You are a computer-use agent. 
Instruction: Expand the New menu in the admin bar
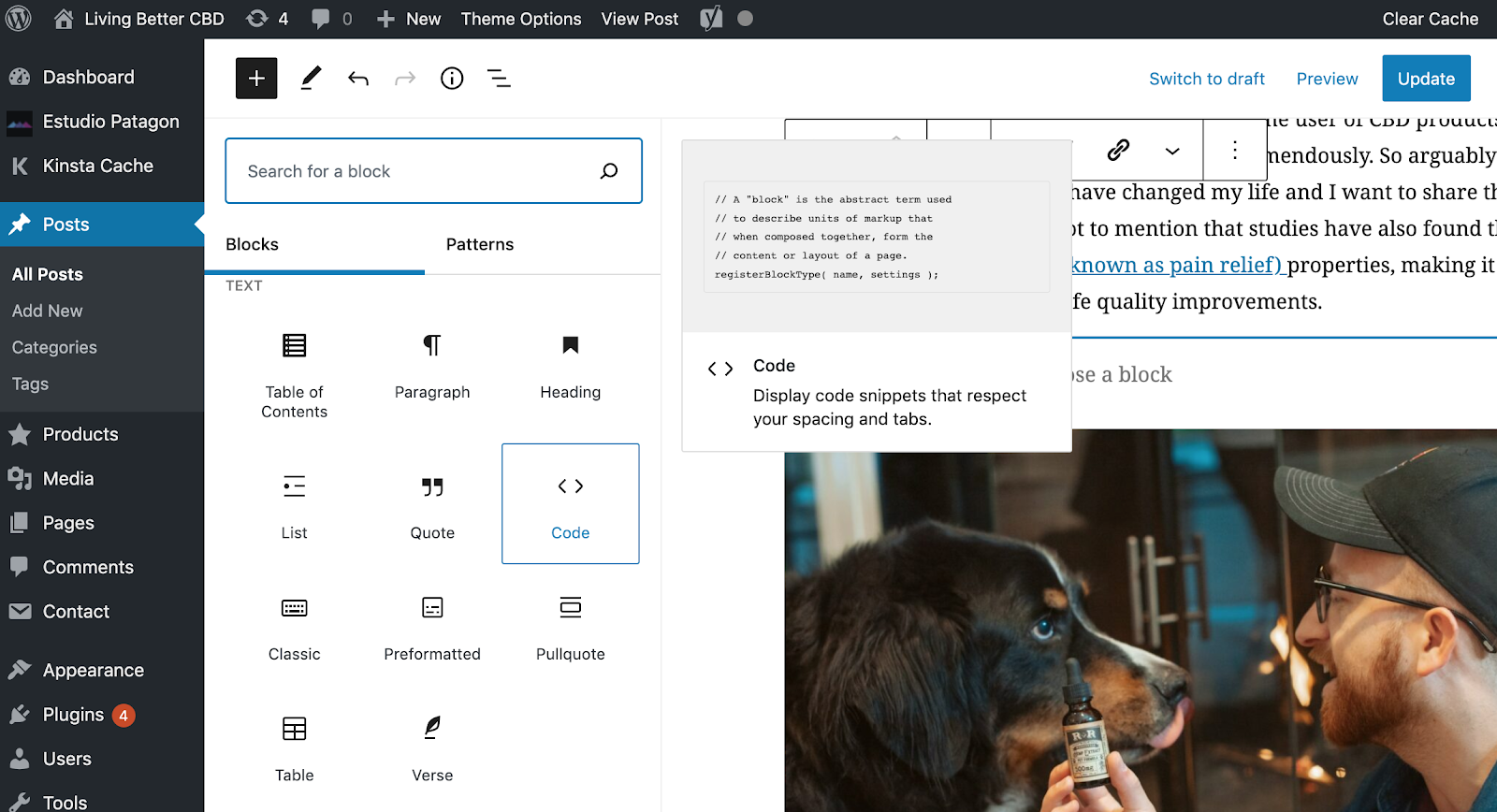[x=408, y=19]
